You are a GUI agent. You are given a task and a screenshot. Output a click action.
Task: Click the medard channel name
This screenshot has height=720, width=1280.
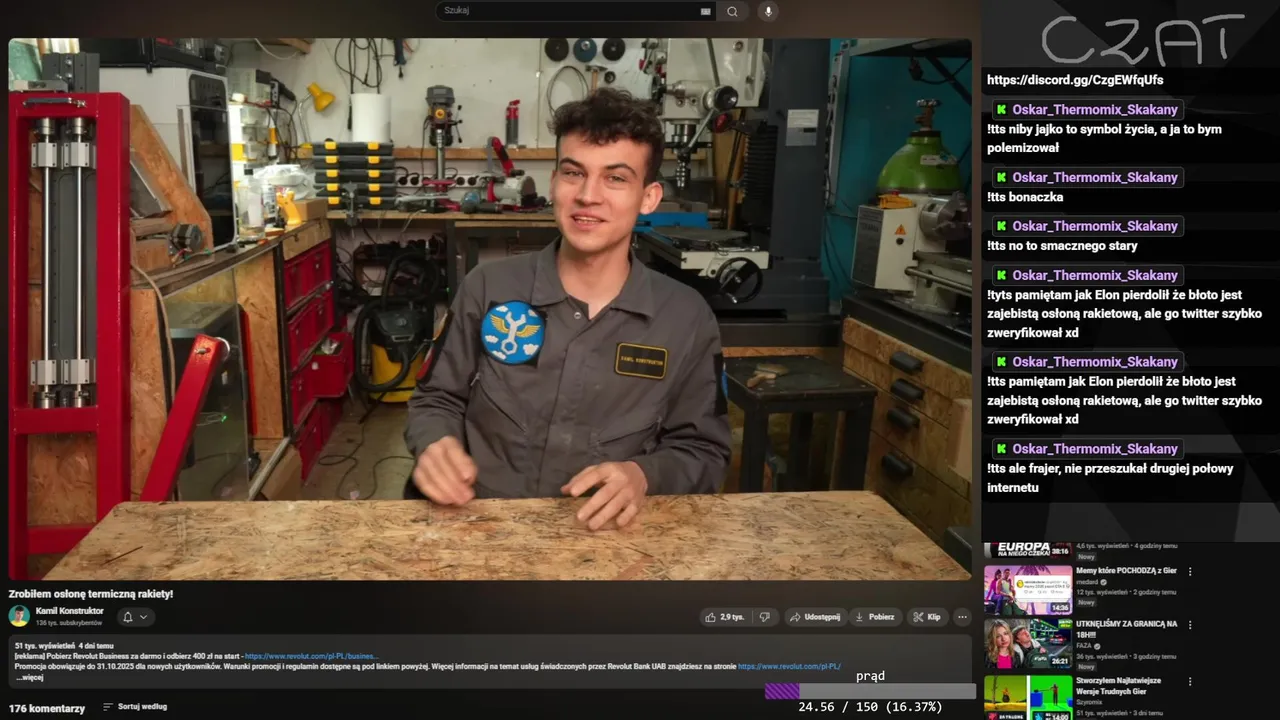click(x=1088, y=582)
